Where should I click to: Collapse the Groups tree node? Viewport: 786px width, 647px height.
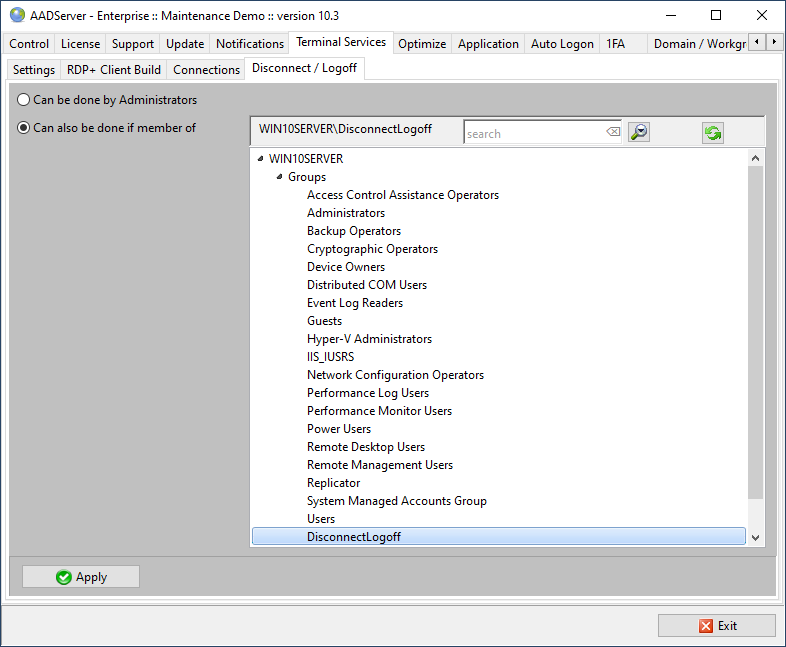[279, 177]
